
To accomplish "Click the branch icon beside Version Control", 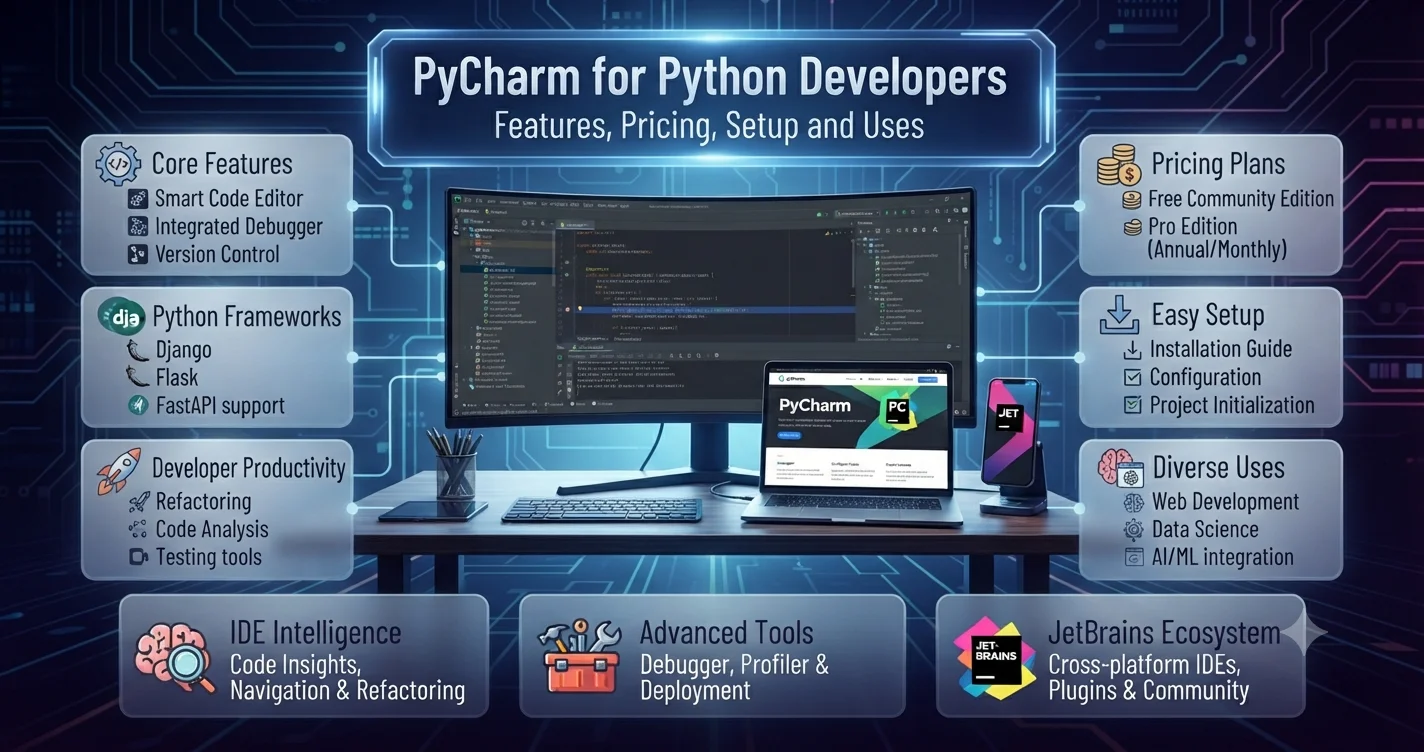I will 138,254.
